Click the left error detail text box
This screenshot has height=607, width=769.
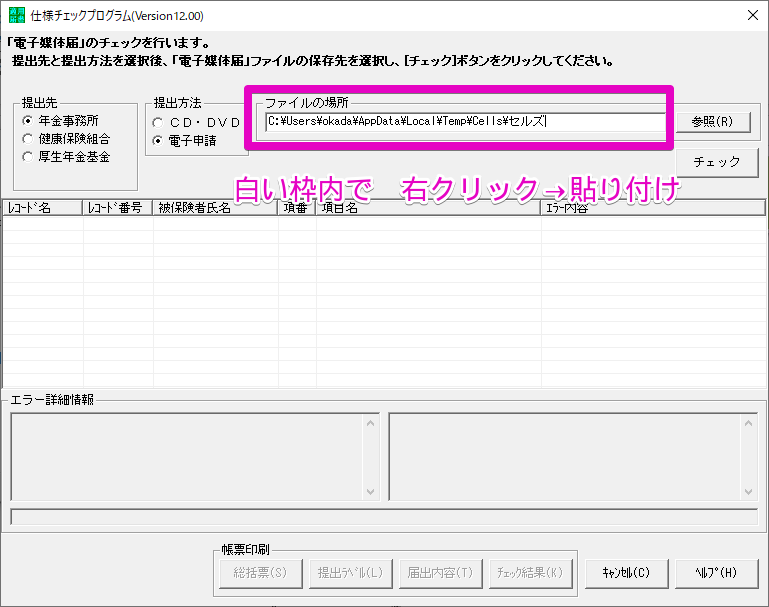tap(195, 457)
